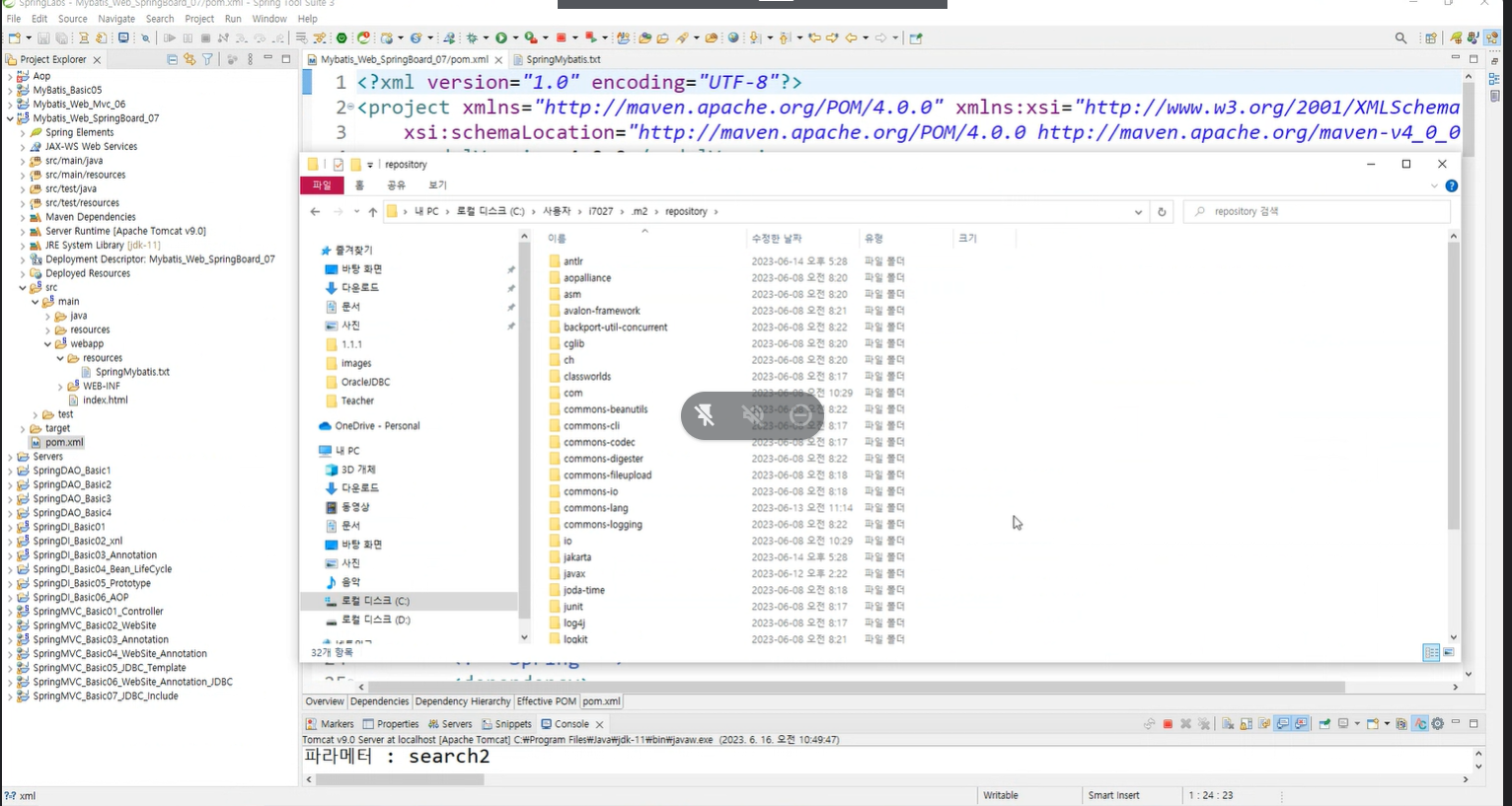The width and height of the screenshot is (1512, 806).
Task: Collapse the Mybatis_Web_SpringBoard_07 project
Action: tap(10, 118)
